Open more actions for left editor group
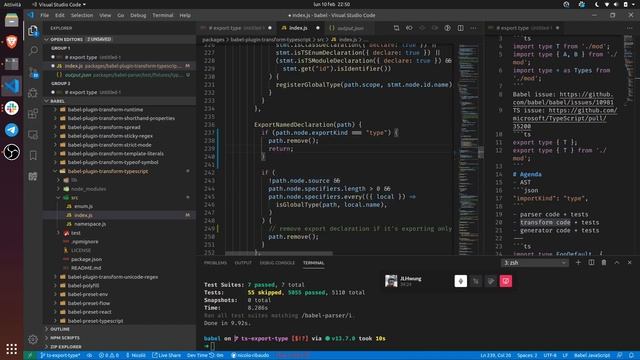The image size is (640, 360). coord(473,28)
